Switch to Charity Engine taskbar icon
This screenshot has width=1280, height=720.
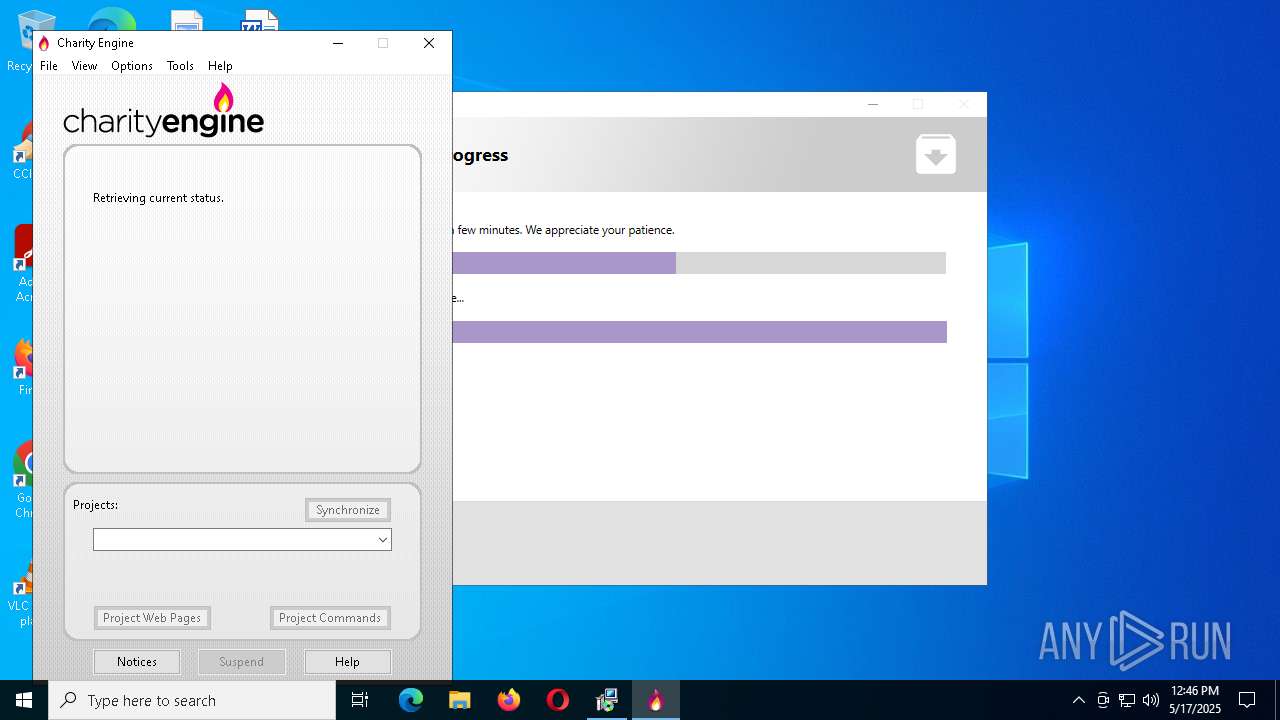point(656,700)
